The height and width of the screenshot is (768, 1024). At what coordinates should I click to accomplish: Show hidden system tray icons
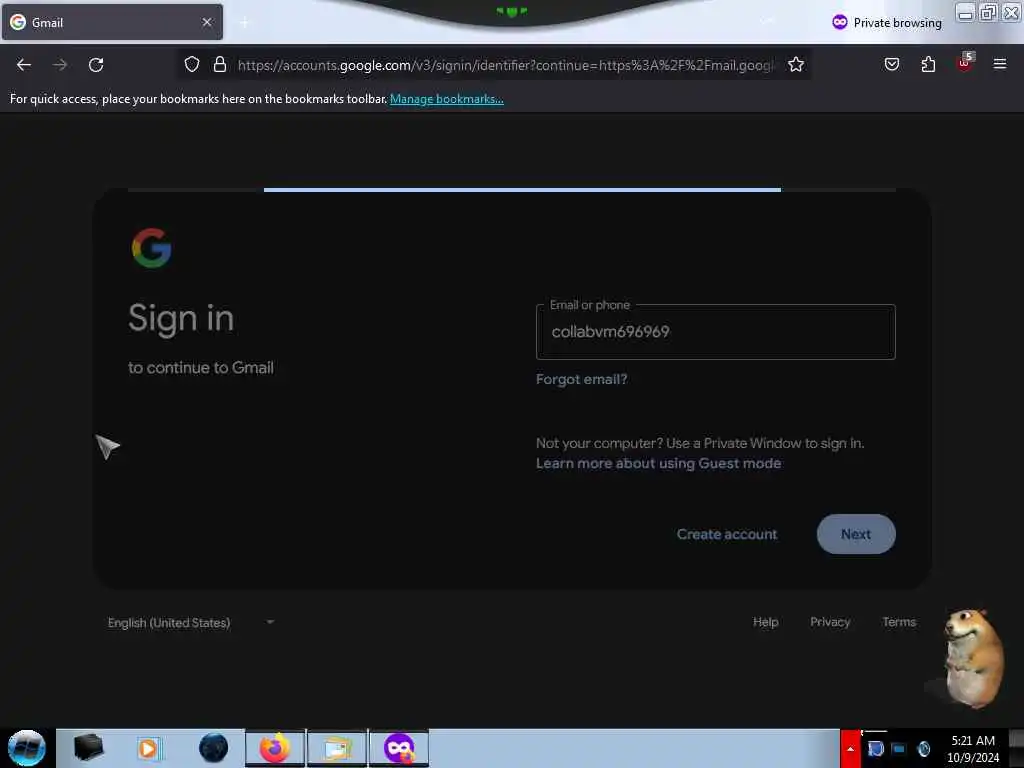coord(850,748)
